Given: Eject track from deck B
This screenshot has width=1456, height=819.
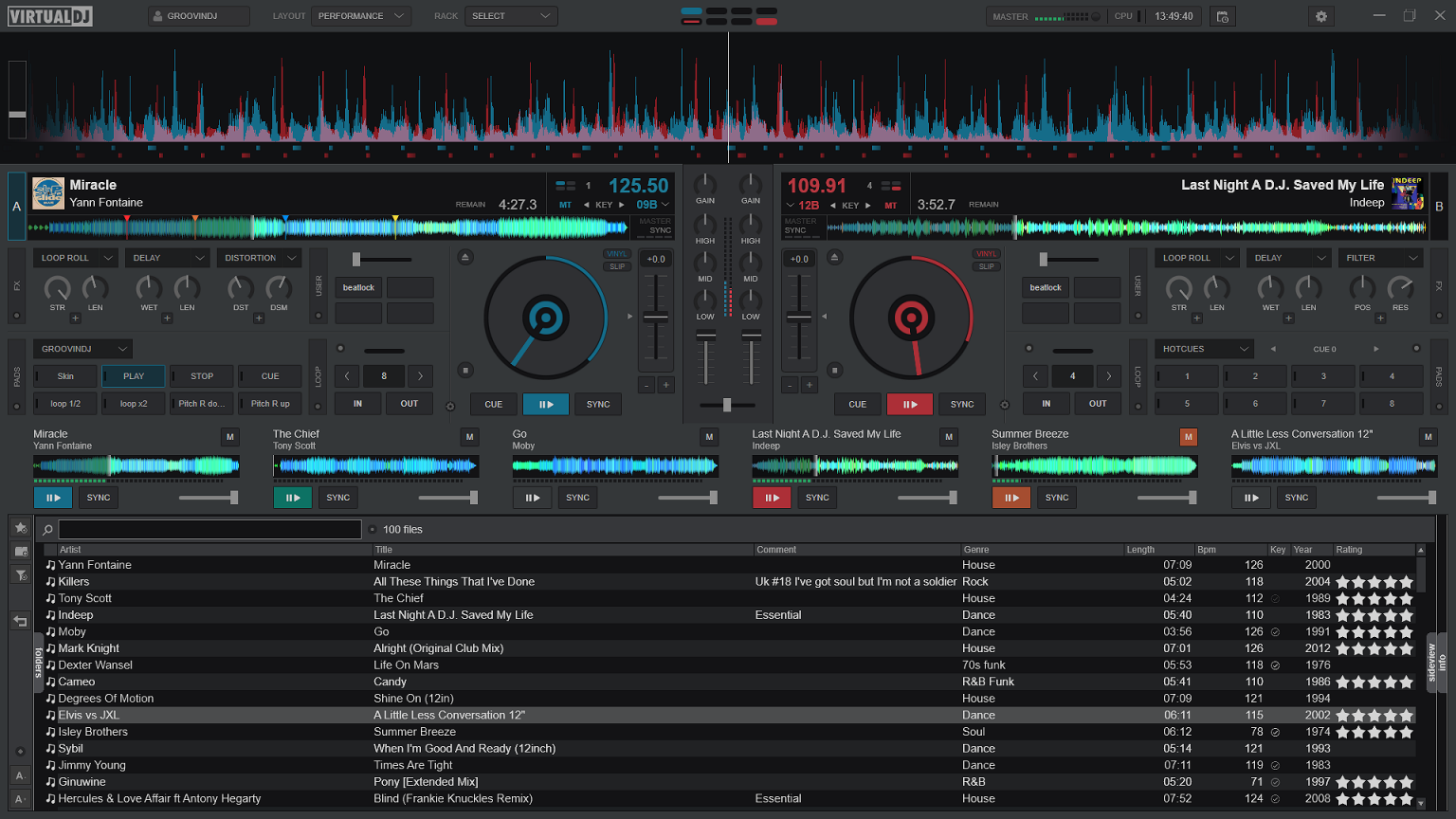Looking at the screenshot, I should [834, 257].
